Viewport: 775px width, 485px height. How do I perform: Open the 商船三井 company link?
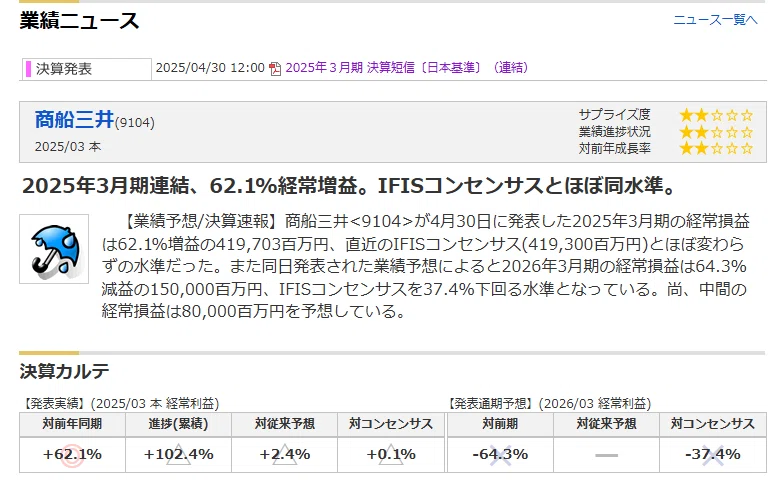click(x=74, y=120)
